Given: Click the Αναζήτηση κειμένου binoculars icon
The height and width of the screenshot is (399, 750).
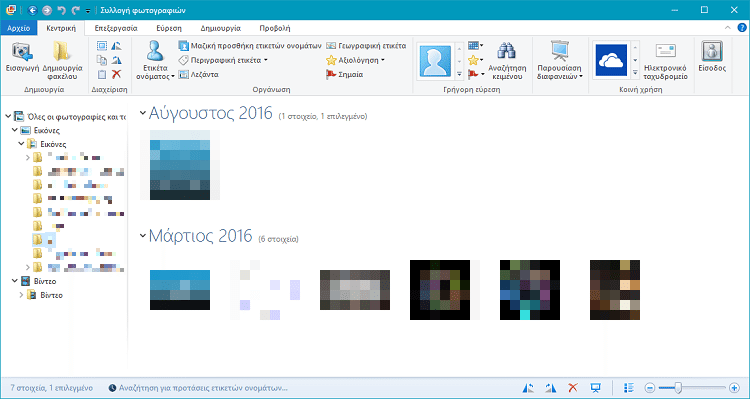Looking at the screenshot, I should point(507,51).
